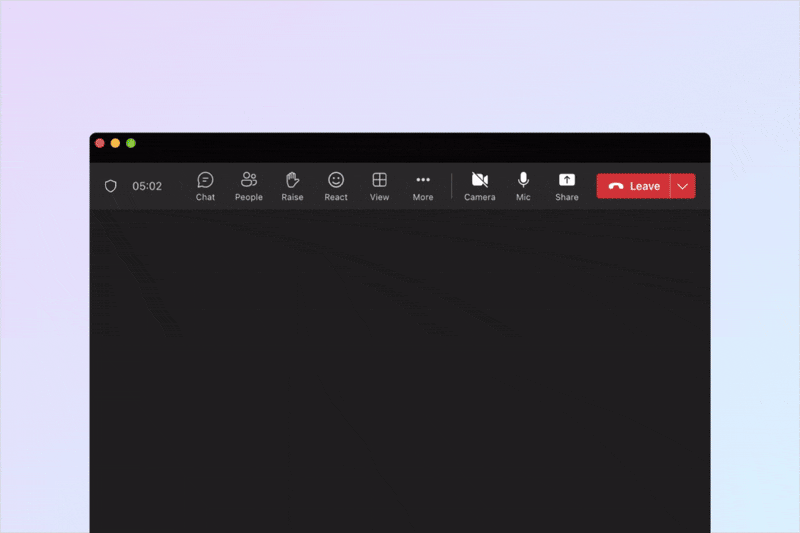The image size is (800, 533).
Task: Click the Share screen icon
Action: (567, 186)
